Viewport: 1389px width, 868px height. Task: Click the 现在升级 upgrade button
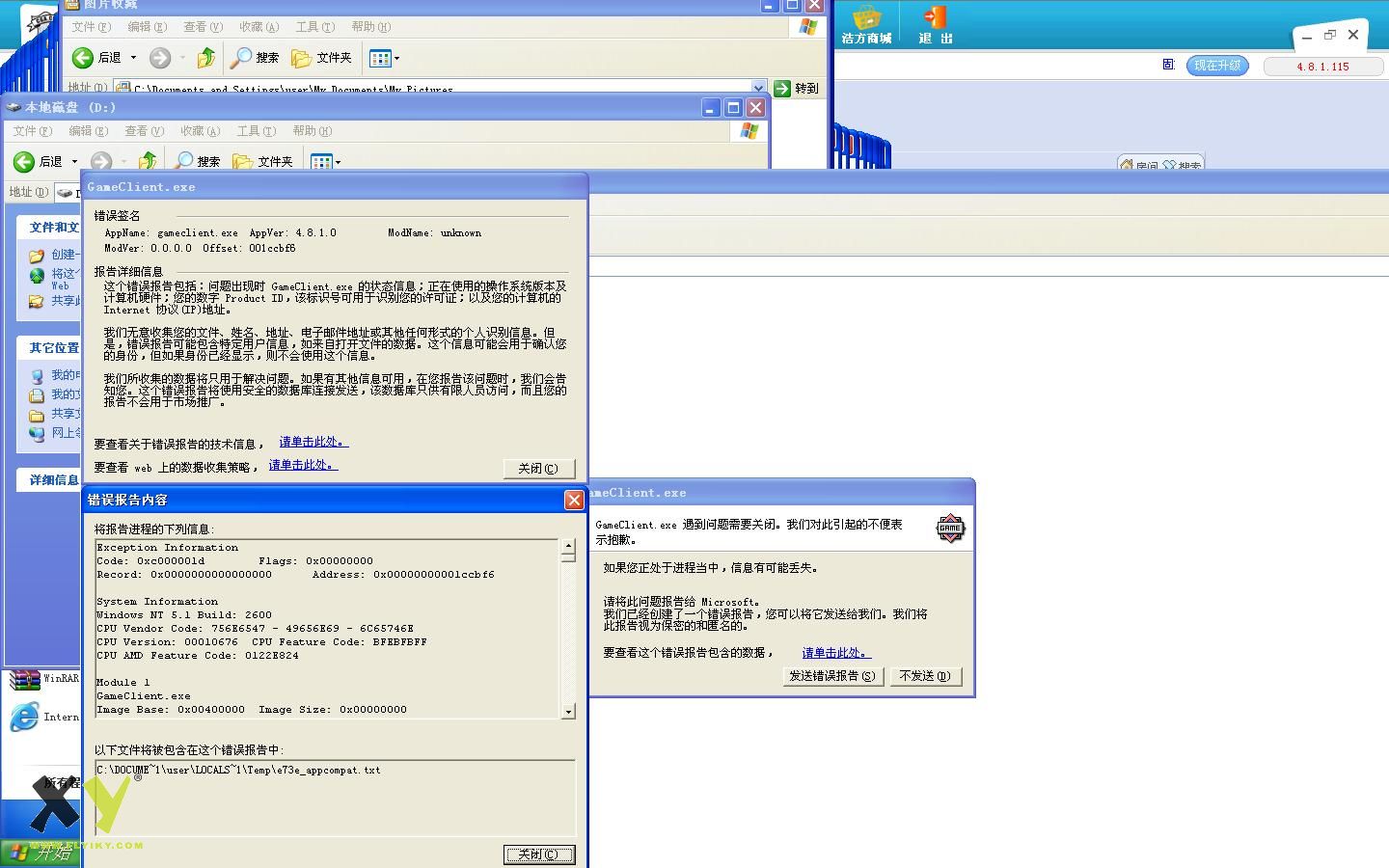pos(1217,66)
